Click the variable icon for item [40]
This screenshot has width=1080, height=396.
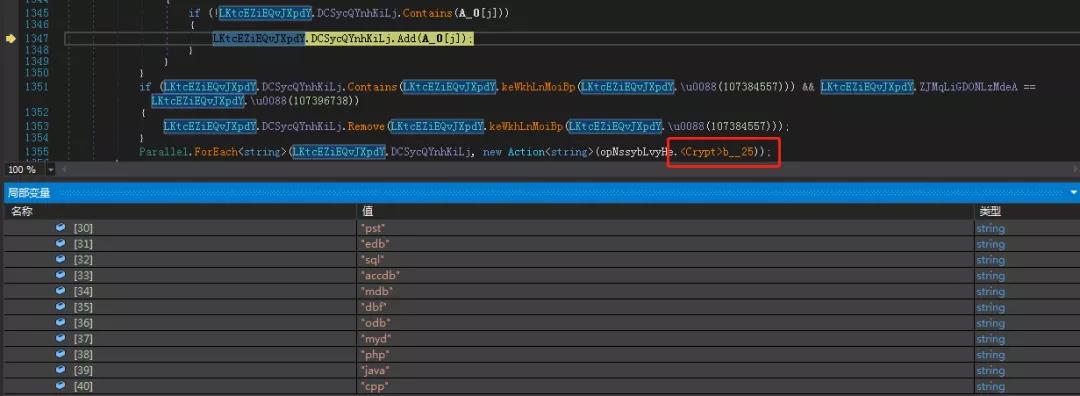(x=61, y=386)
